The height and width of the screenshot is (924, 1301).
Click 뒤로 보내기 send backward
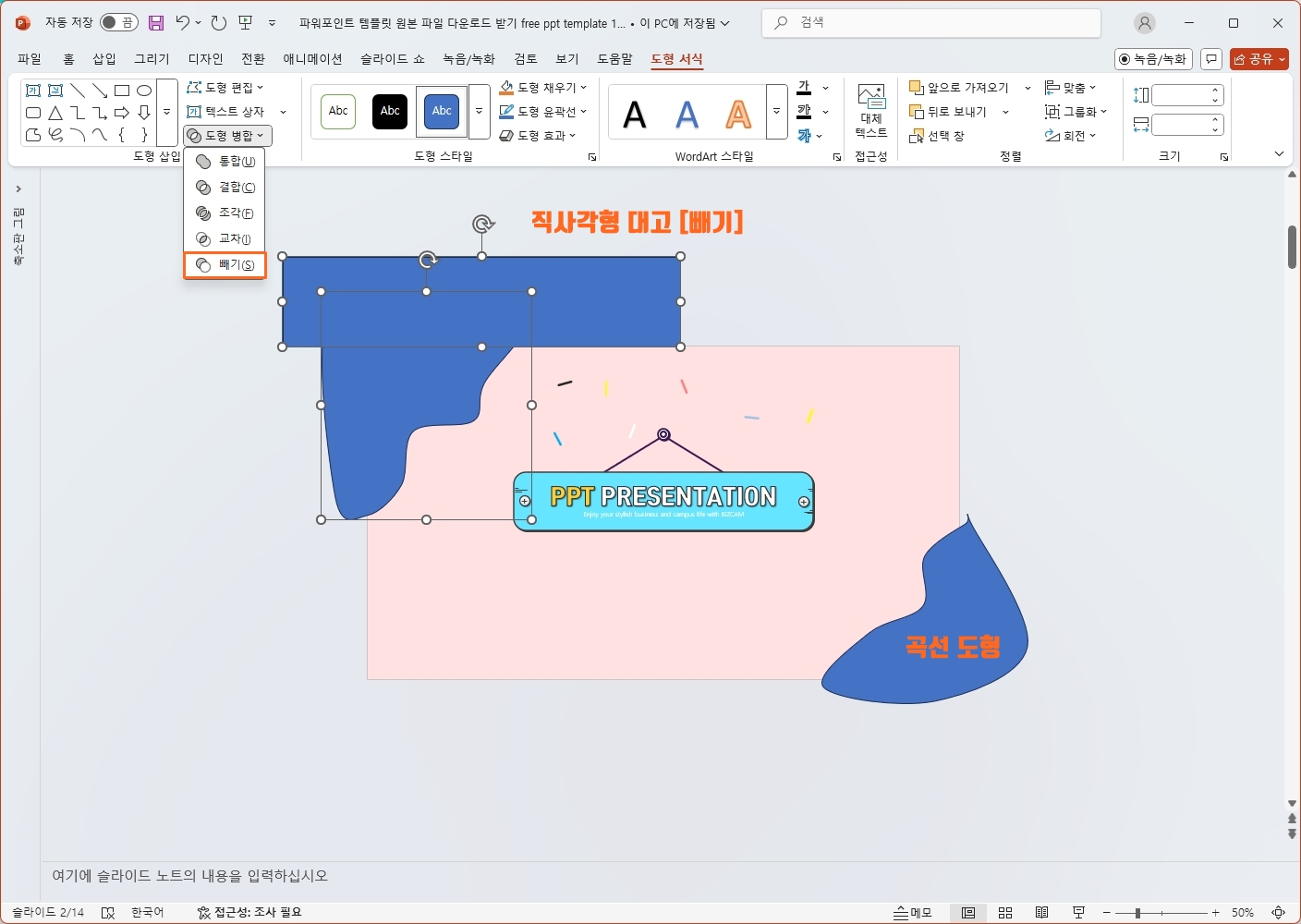(x=949, y=112)
